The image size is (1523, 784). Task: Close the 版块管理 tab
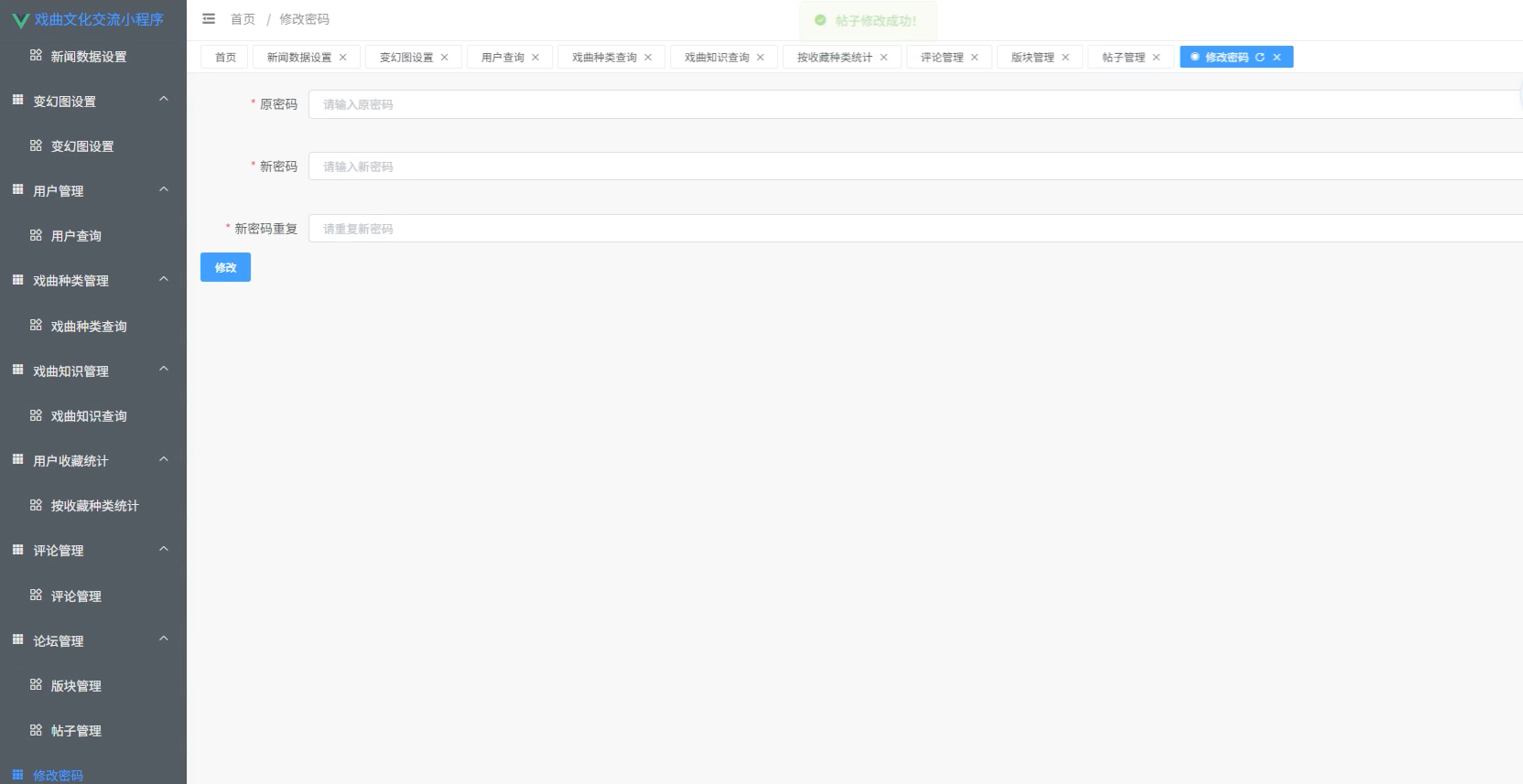tap(1065, 57)
